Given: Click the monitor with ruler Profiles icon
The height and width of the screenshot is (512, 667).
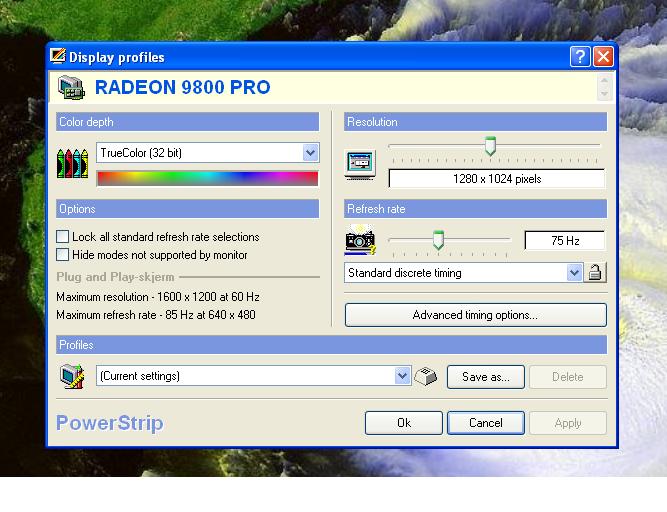Looking at the screenshot, I should point(72,376).
